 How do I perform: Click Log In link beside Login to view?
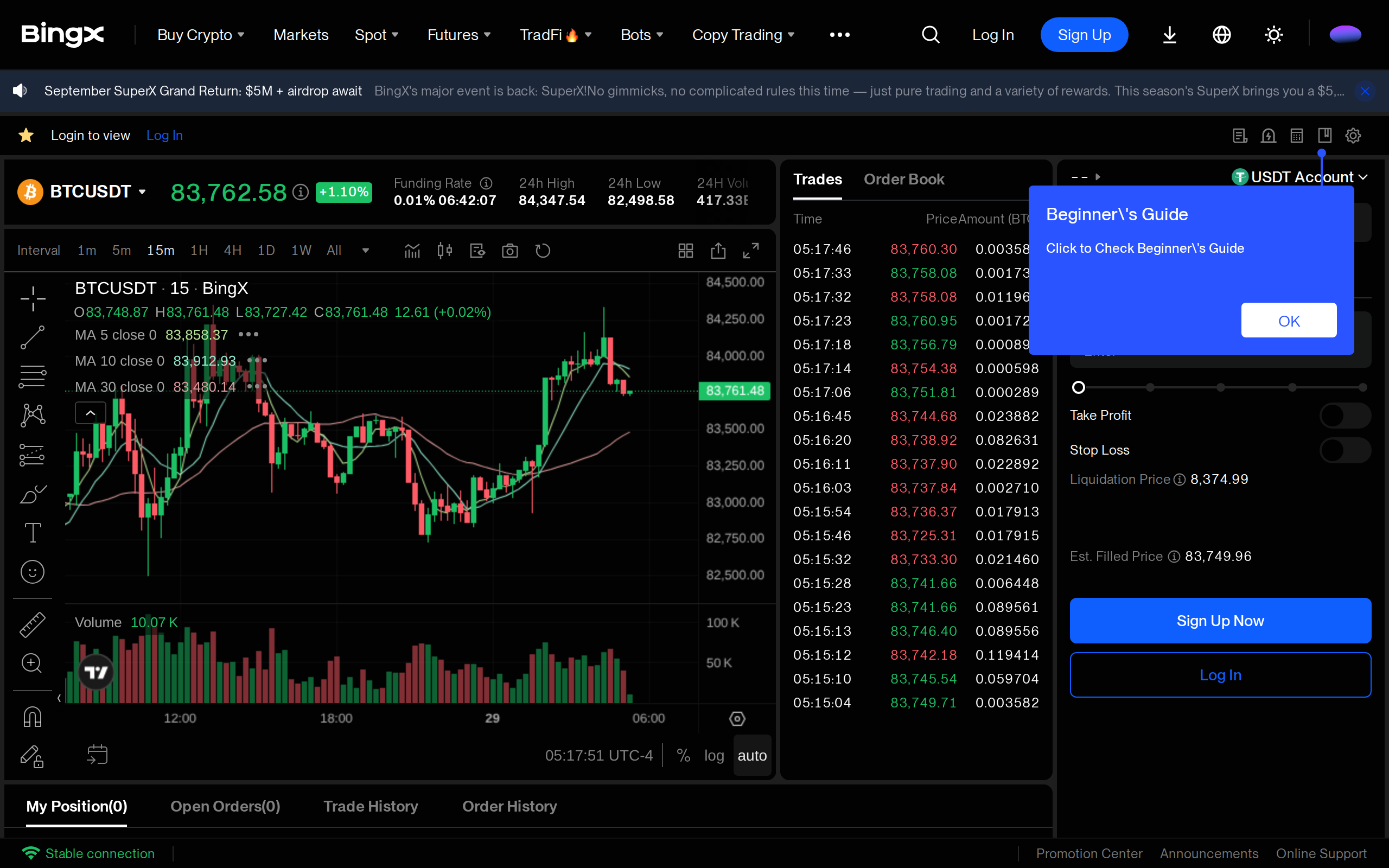coord(164,136)
